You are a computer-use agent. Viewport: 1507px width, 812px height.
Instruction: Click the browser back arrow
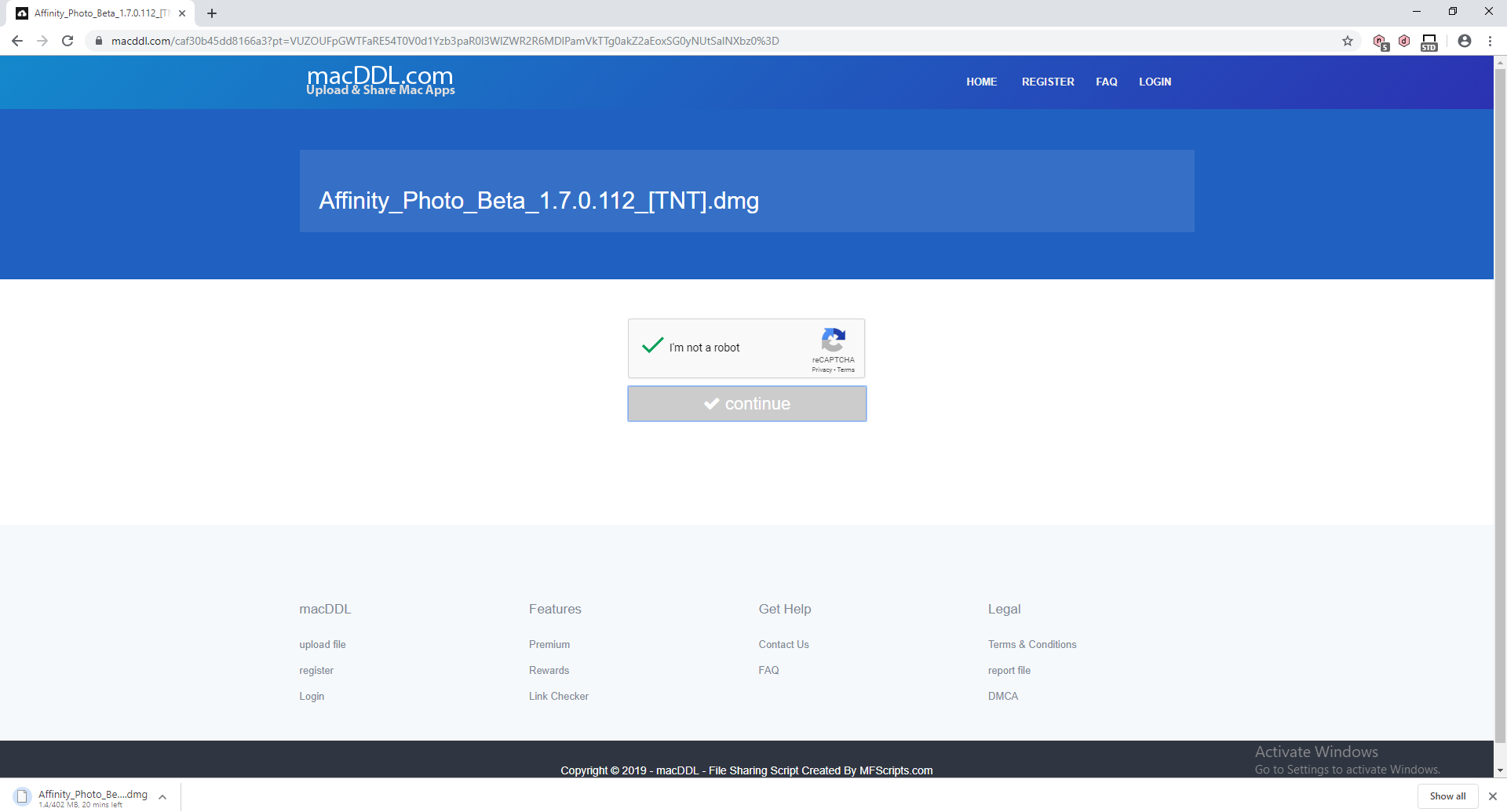[x=16, y=40]
